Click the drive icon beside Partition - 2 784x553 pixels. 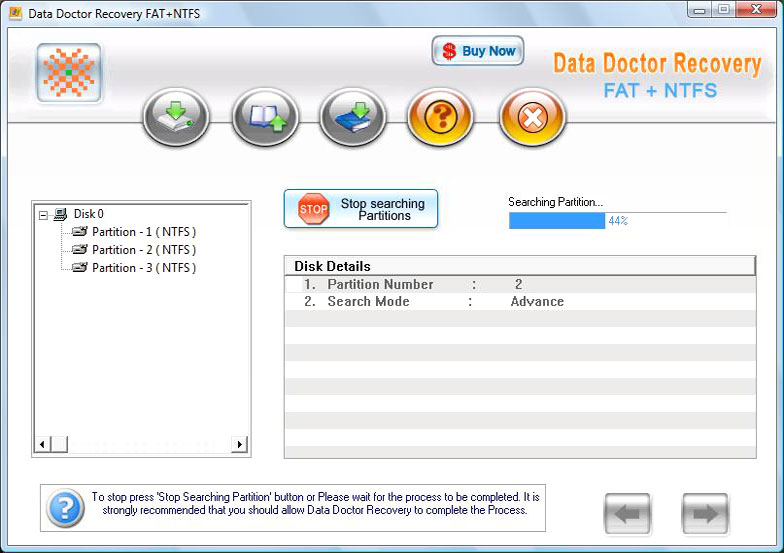click(x=80, y=250)
